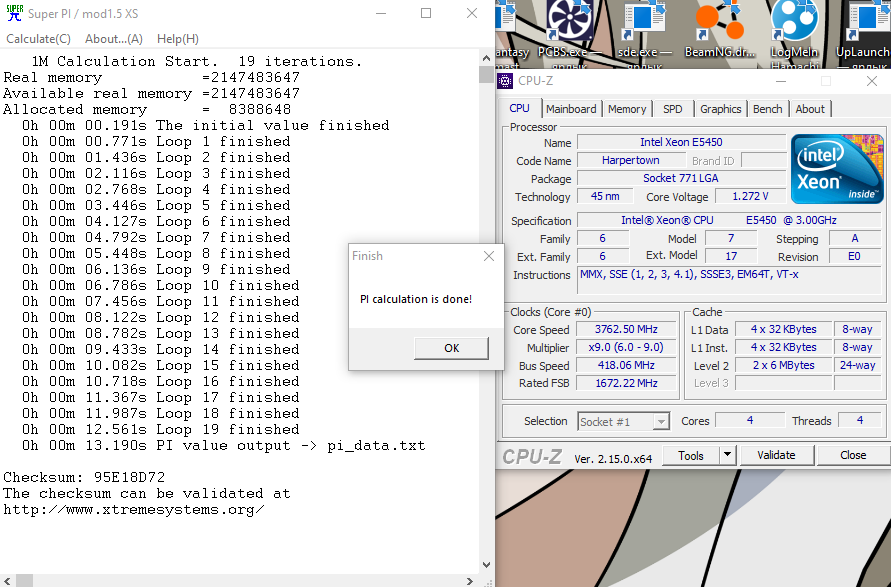Click the 418.06 MHz bus speed value
Screen dimensions: 891x587
(626, 365)
